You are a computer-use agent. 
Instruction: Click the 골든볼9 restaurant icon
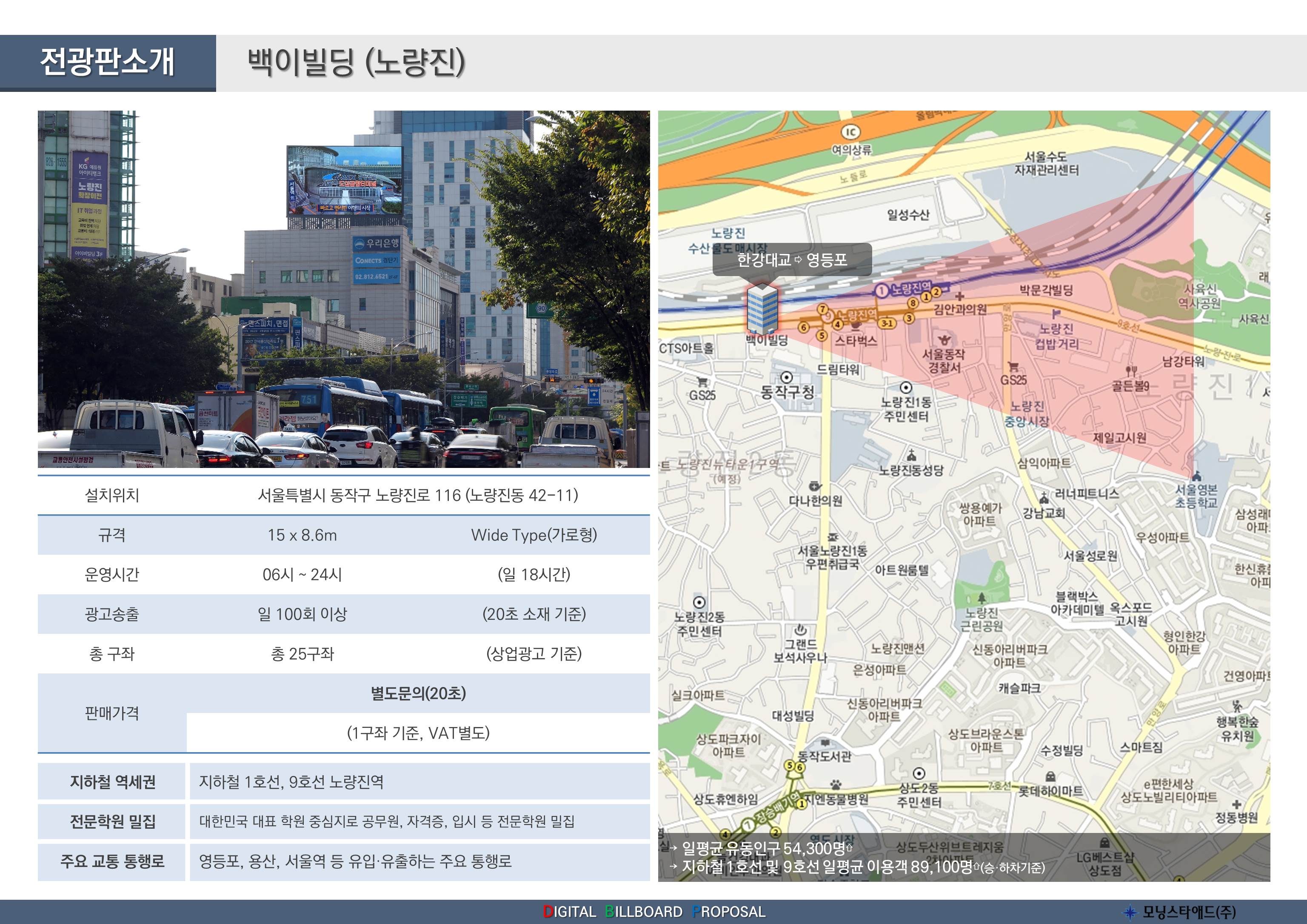[x=1131, y=372]
